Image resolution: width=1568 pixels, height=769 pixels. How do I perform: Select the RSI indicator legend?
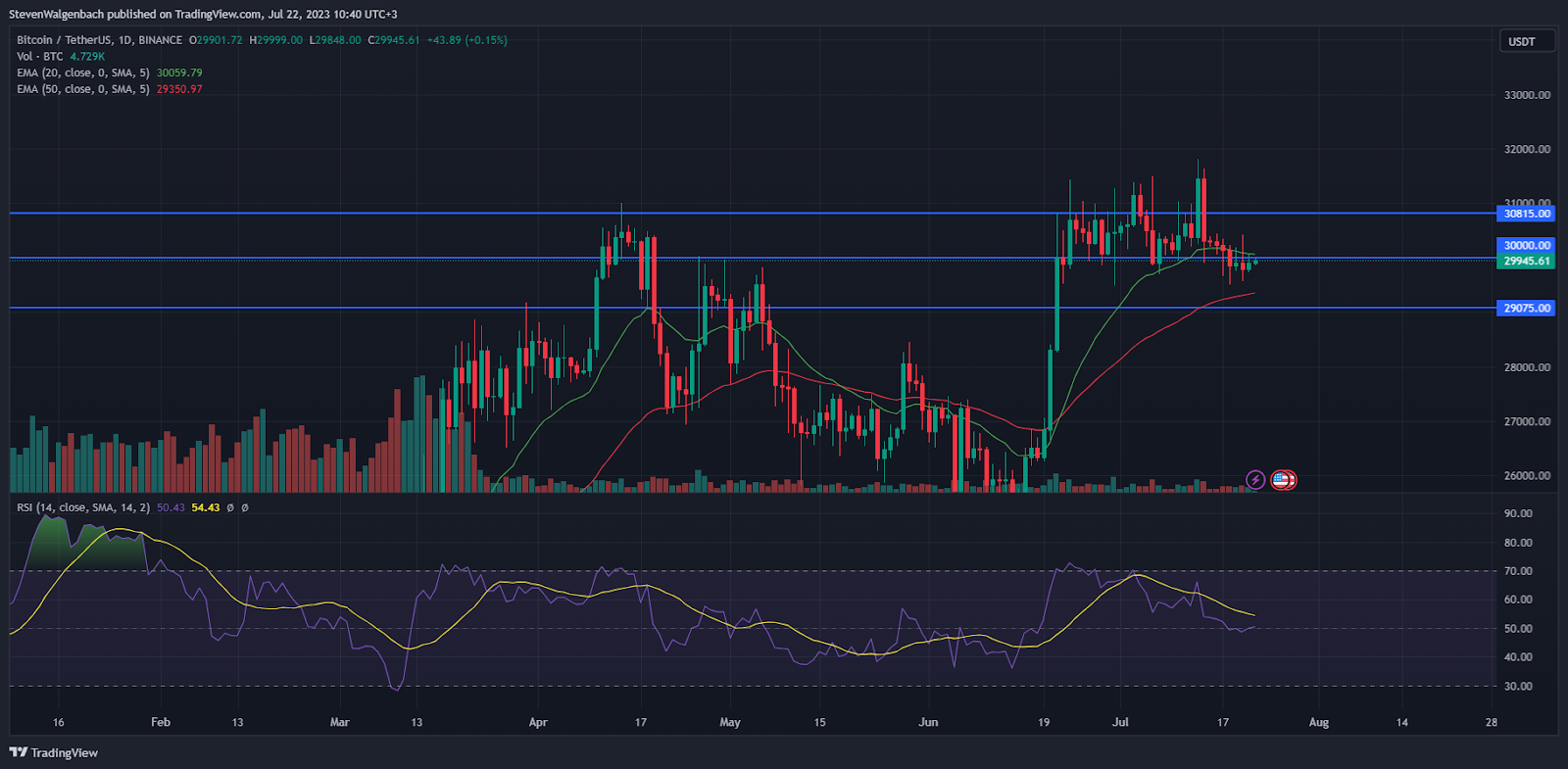(x=83, y=507)
